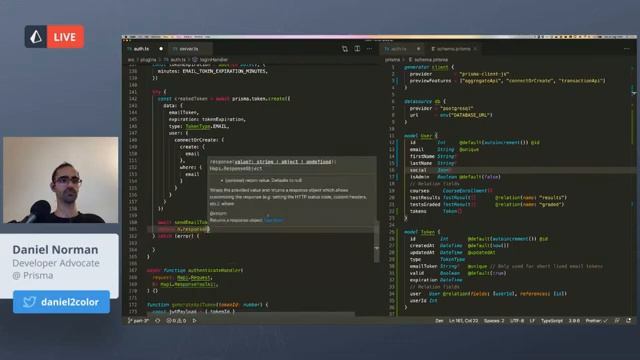Click the sync changes icon in status bar

(x=158, y=321)
